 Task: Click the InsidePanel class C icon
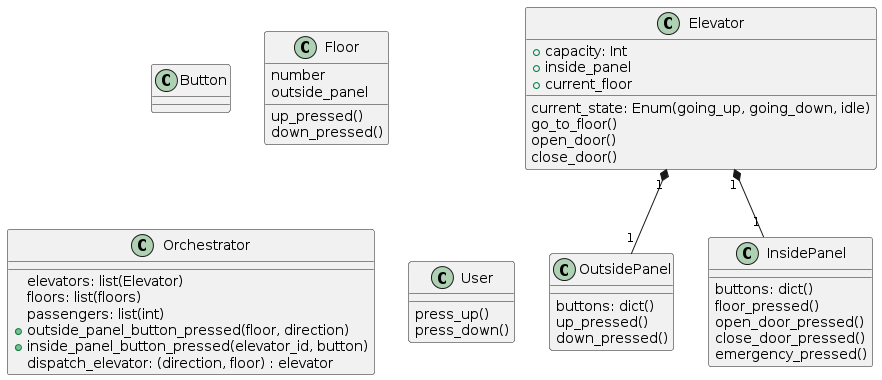(x=746, y=254)
